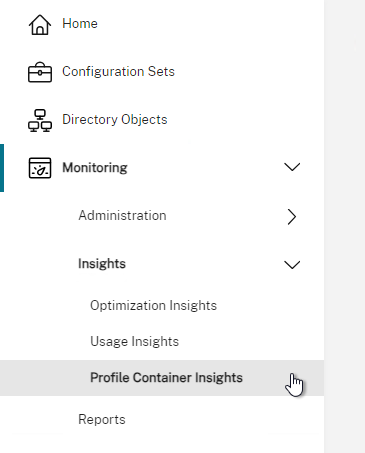Click the teal active indicator beside Monitoring

point(2,168)
